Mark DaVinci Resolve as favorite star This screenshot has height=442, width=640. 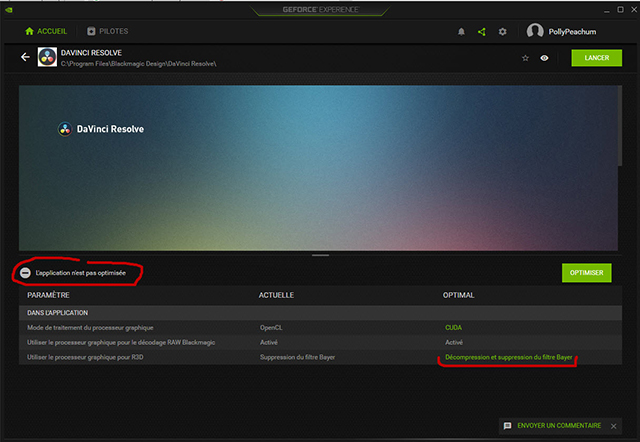[x=525, y=58]
